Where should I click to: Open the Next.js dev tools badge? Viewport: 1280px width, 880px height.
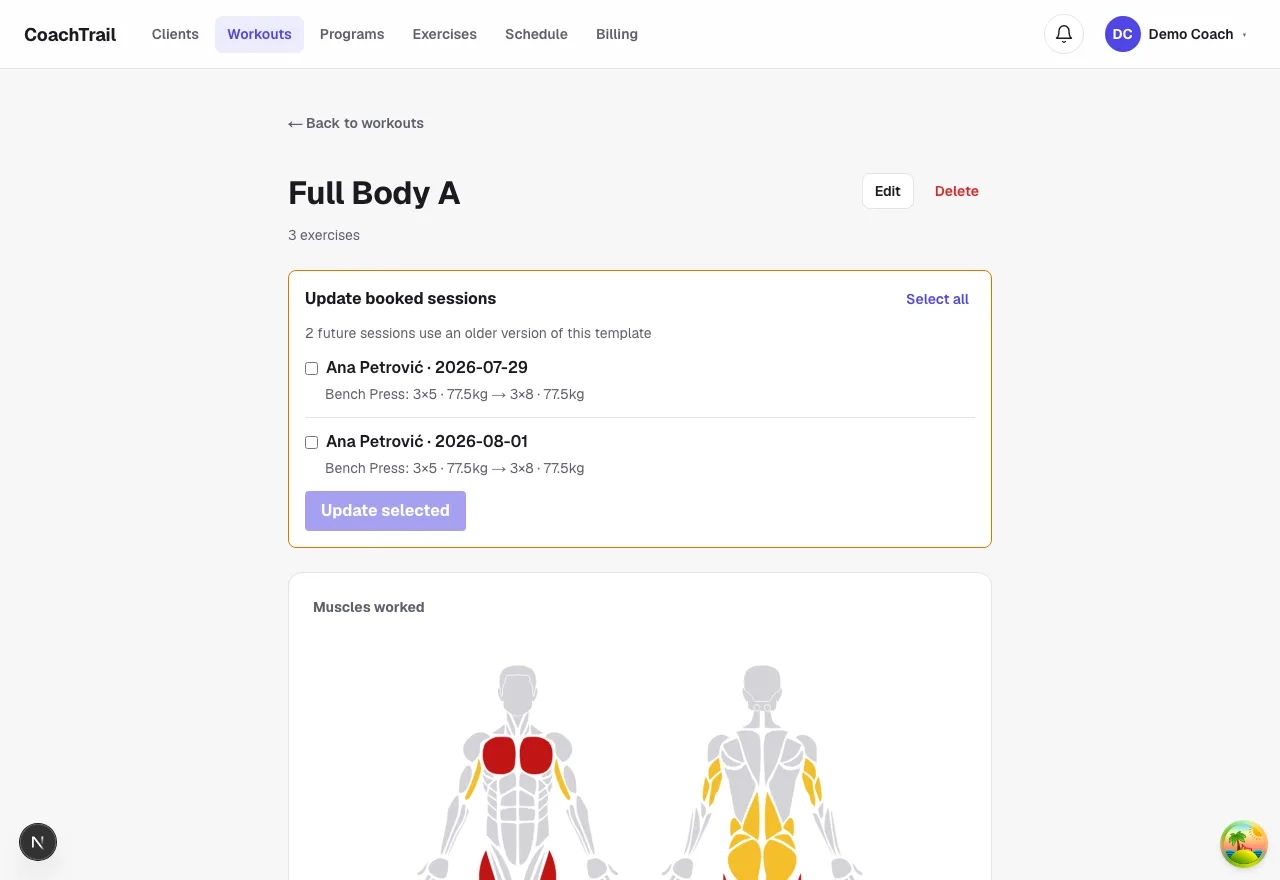coord(38,842)
